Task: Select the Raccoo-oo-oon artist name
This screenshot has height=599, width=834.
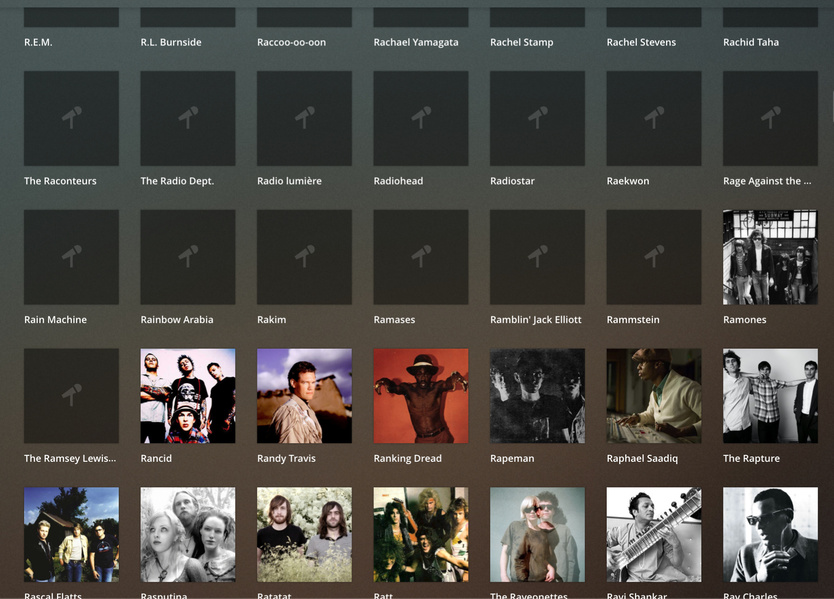Action: [291, 43]
